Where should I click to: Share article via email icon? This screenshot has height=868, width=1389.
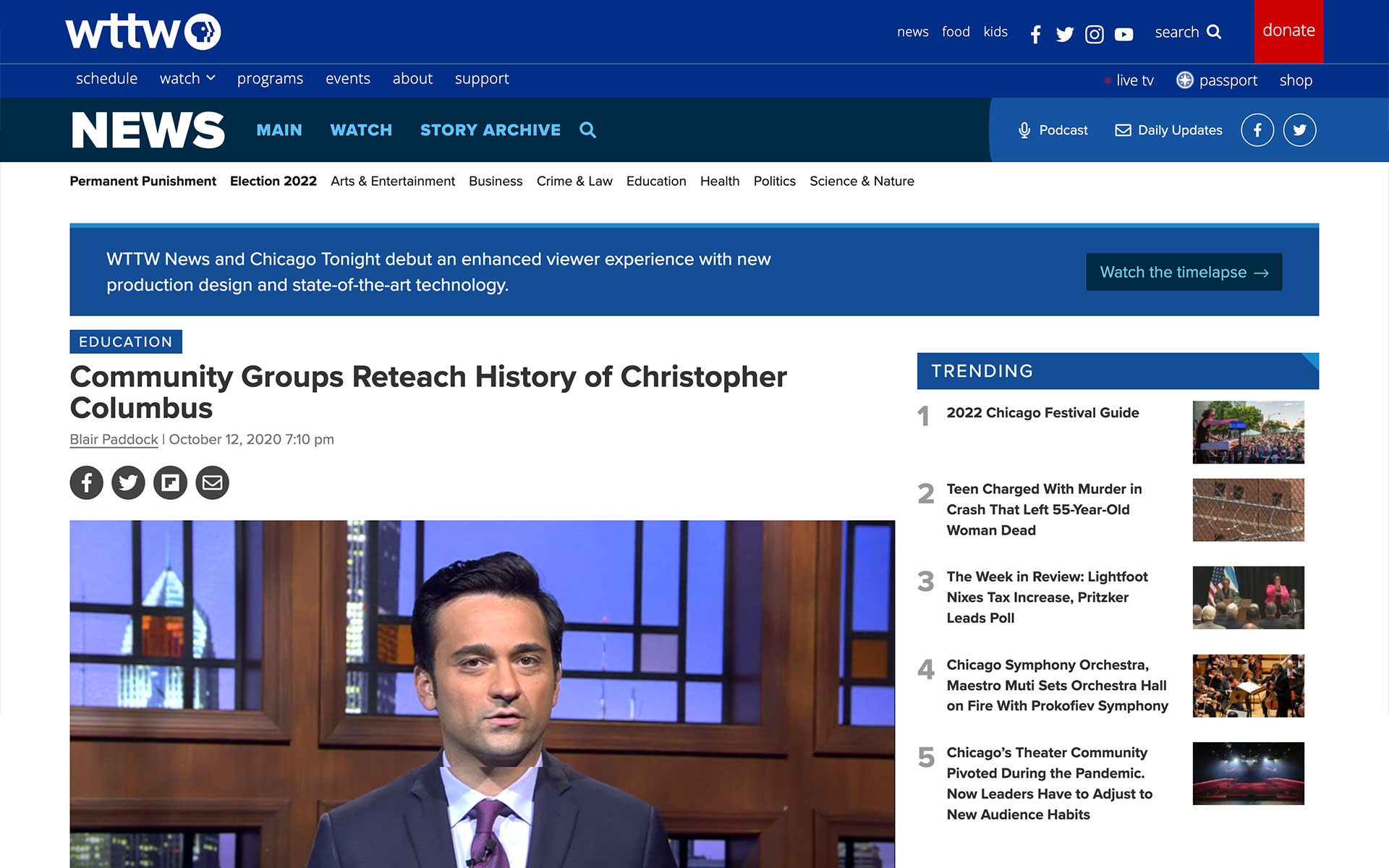click(x=212, y=482)
